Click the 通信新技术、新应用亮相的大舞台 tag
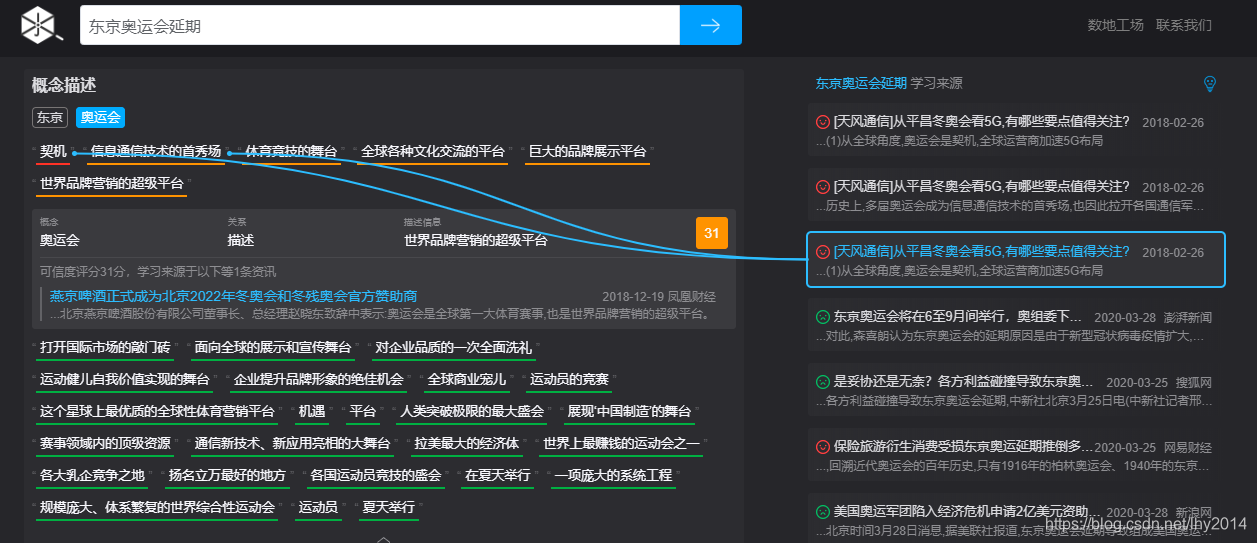 [292, 444]
